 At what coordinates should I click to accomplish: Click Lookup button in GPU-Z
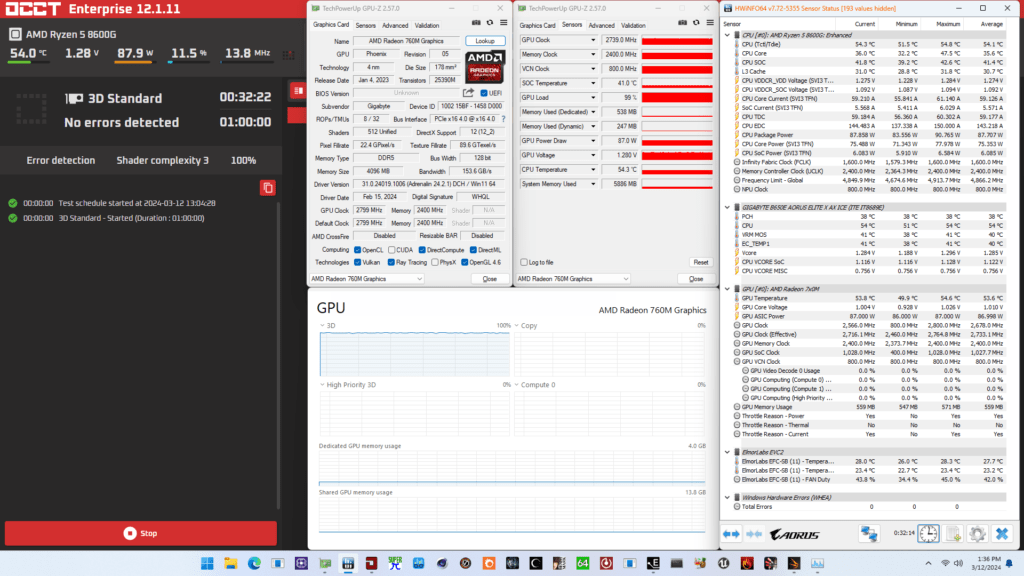pyautogui.click(x=485, y=40)
